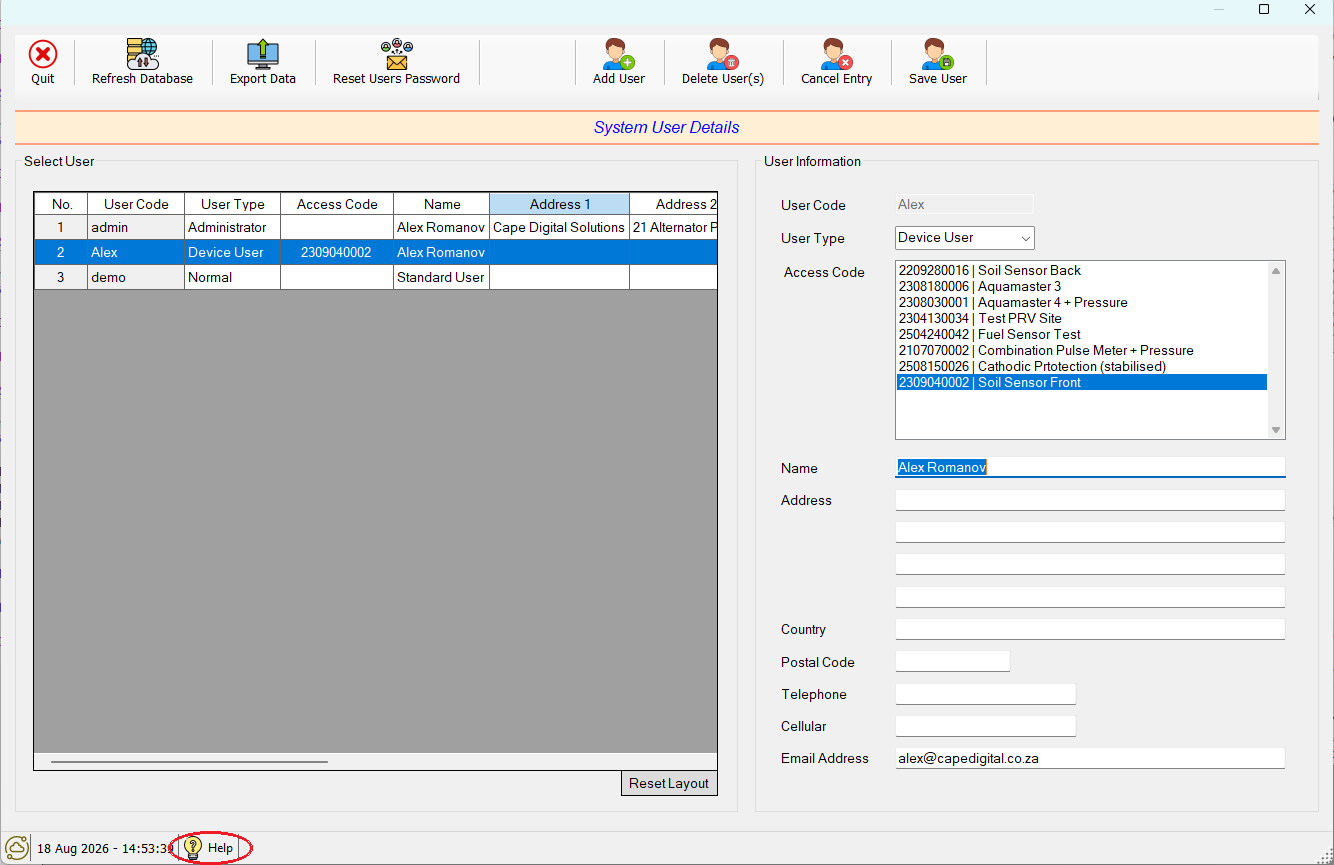
Task: Maximize the application window
Action: pos(1264,9)
